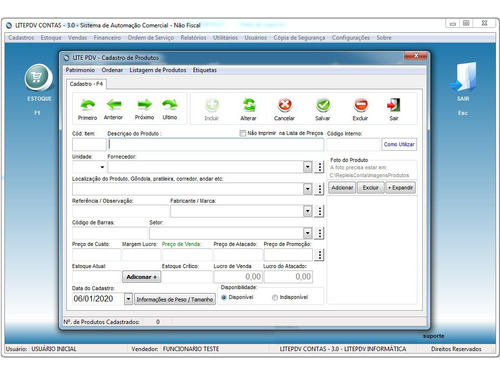The image size is (500, 375).
Task: Open extra options beside Localização field
Action: click(319, 189)
